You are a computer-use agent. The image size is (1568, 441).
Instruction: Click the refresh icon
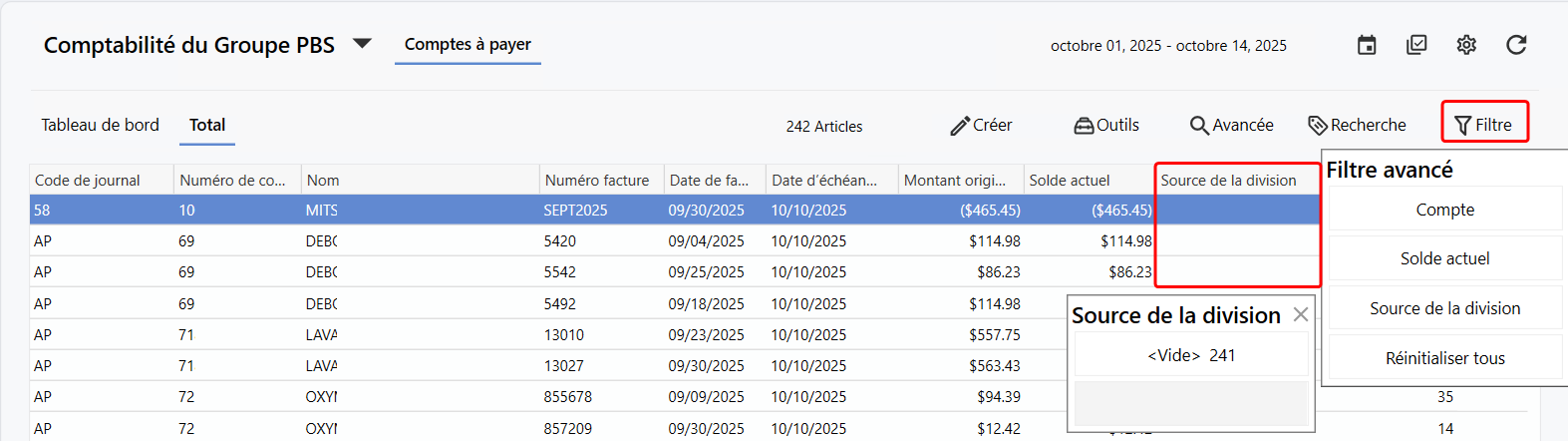point(1516,45)
